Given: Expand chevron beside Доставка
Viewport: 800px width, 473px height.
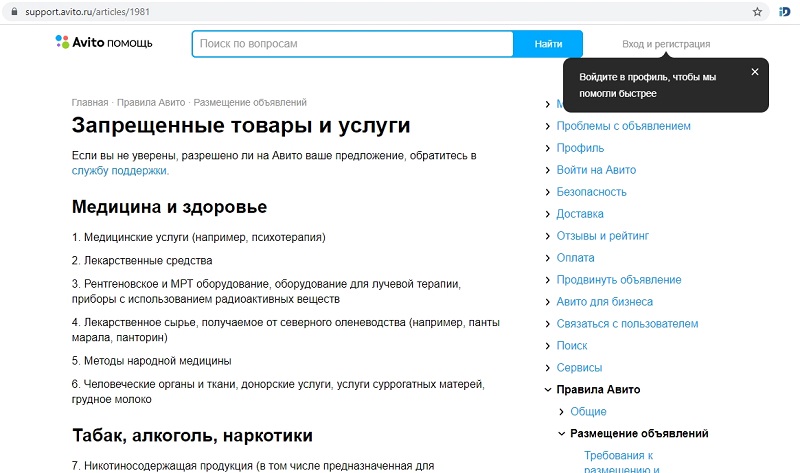Looking at the screenshot, I should click(547, 214).
